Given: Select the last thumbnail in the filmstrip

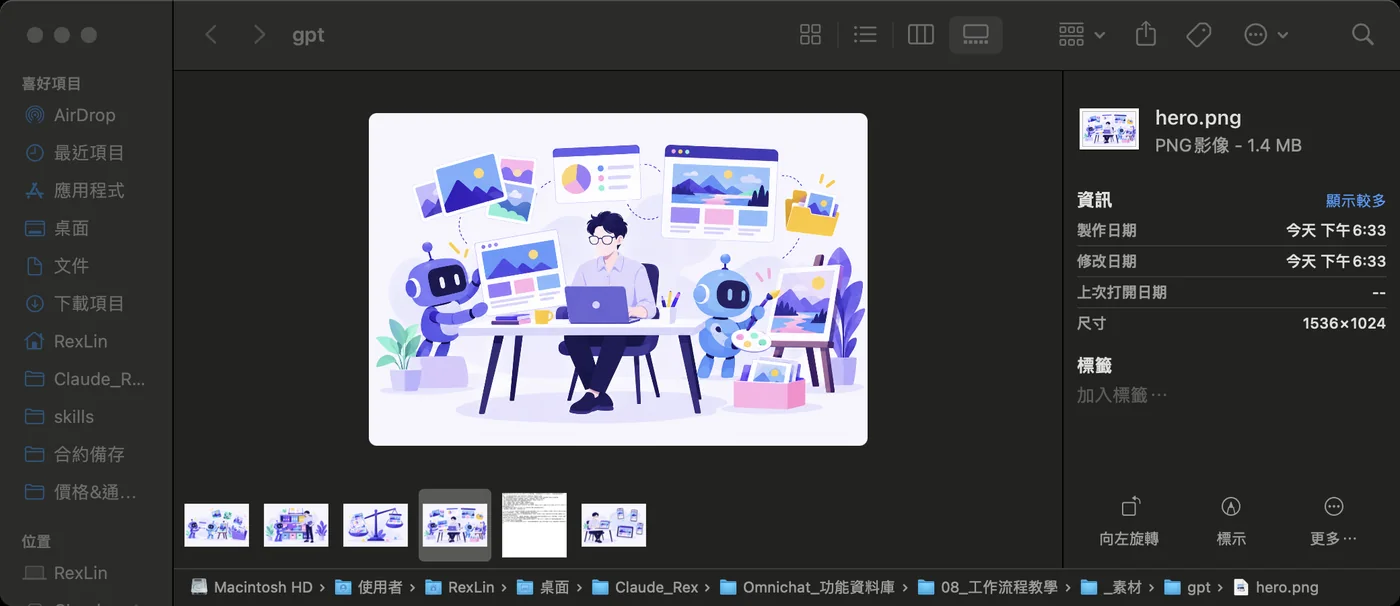Looking at the screenshot, I should click(614, 525).
